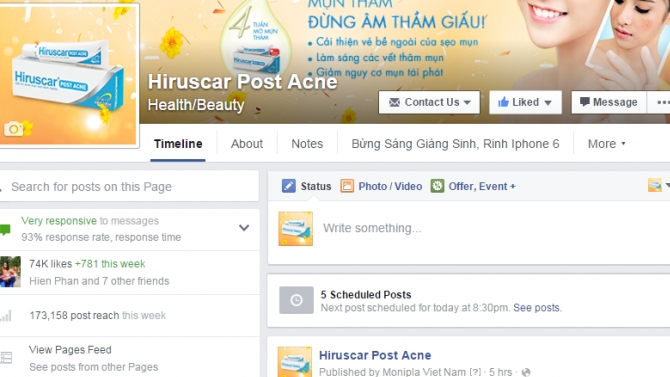Click the scheduled posts clock icon
This screenshot has width=670, height=377.
click(296, 300)
